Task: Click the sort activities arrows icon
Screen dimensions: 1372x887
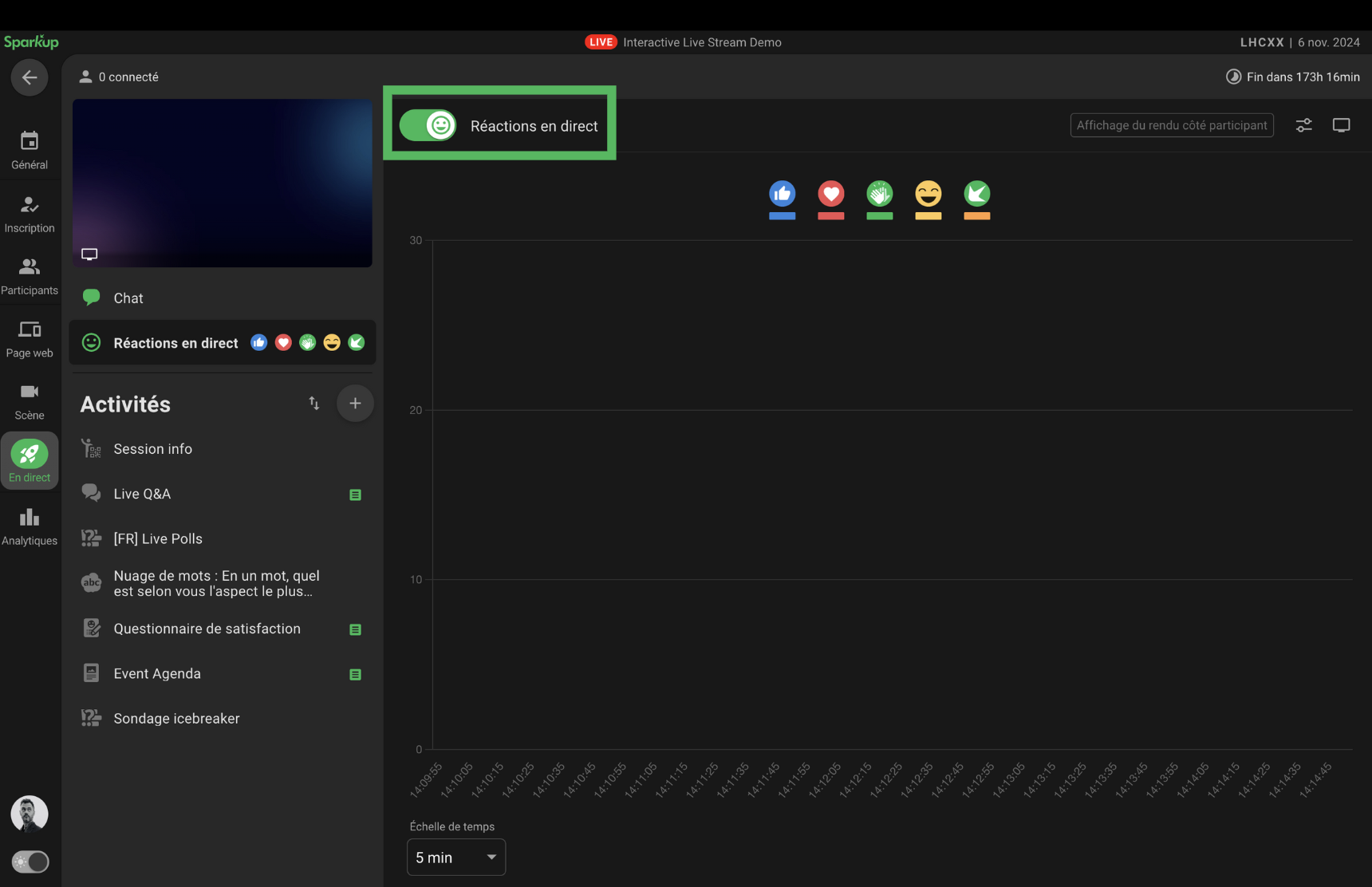Action: (314, 404)
